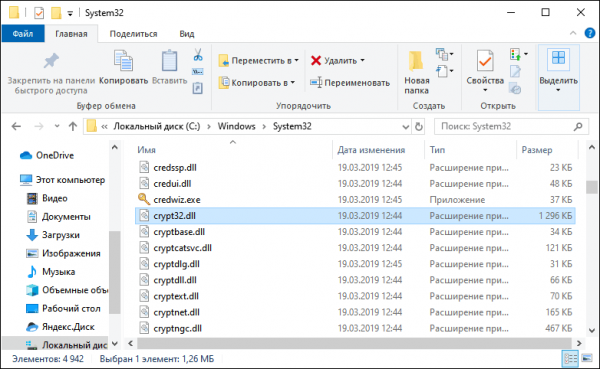Screen dimensions: 600x369
Task: Create a new folder with Новая папка
Action: pos(417,73)
